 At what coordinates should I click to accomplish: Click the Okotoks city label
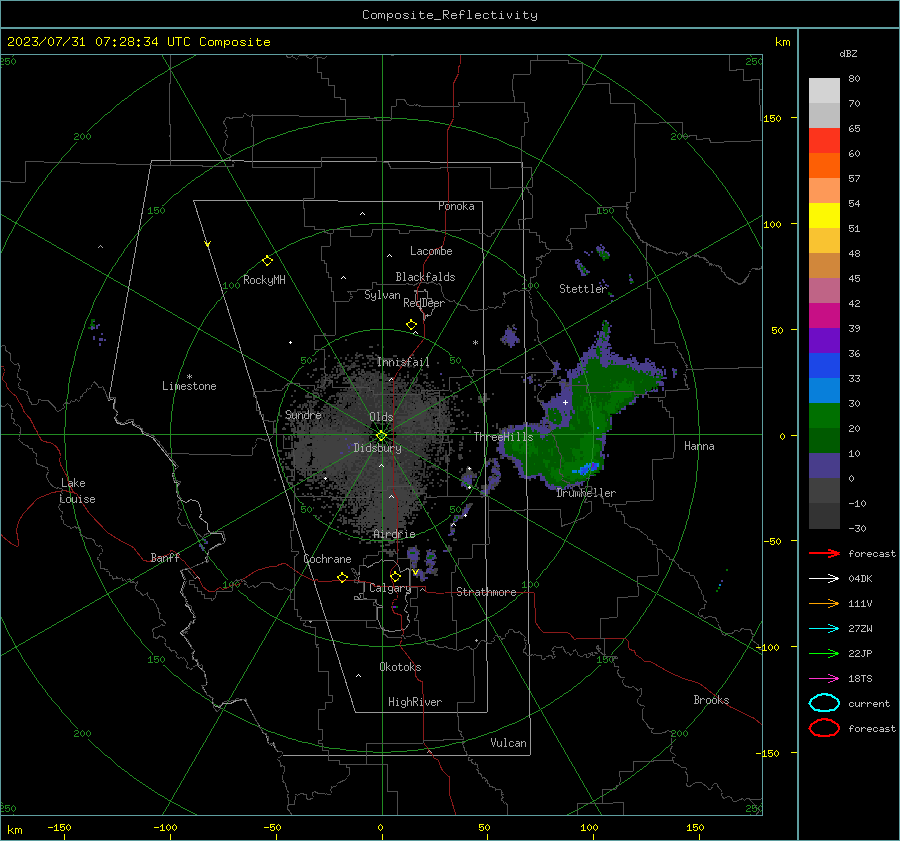point(400,667)
